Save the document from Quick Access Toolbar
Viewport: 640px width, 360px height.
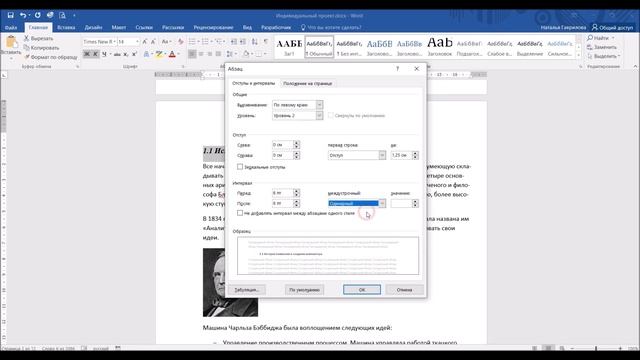[11, 15]
